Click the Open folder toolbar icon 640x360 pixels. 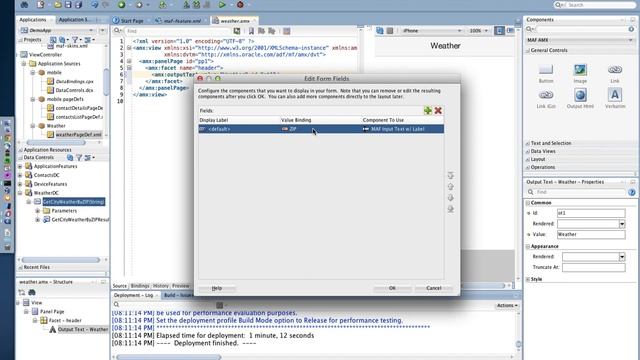pos(58,4)
